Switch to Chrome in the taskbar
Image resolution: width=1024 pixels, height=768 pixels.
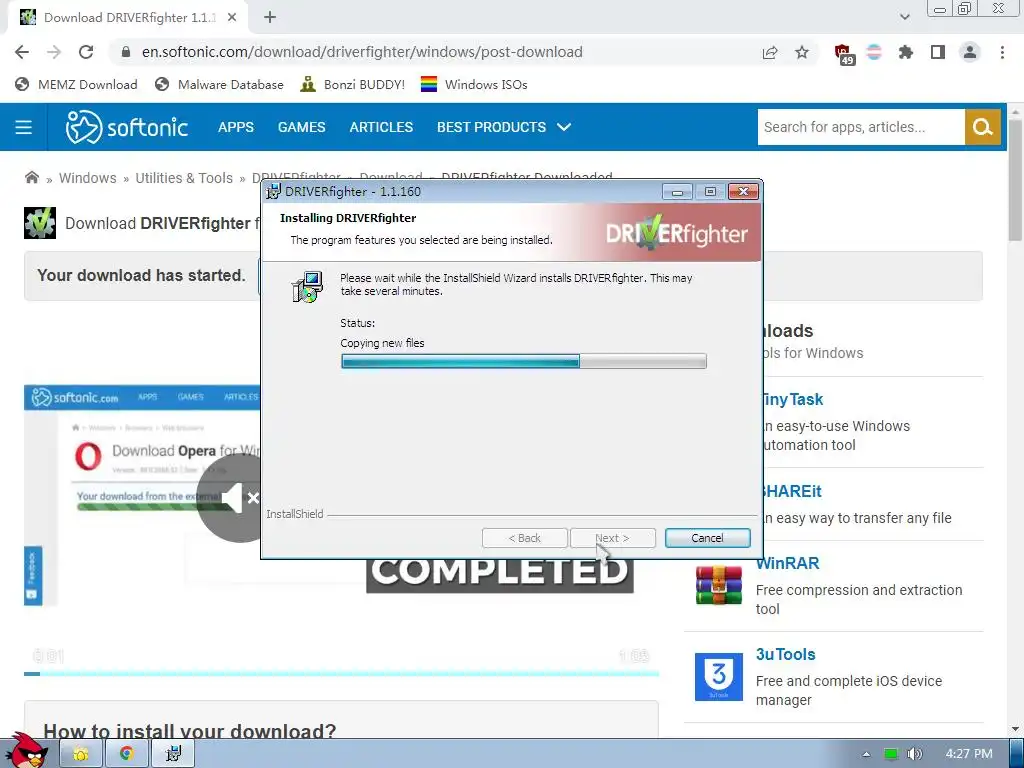127,754
